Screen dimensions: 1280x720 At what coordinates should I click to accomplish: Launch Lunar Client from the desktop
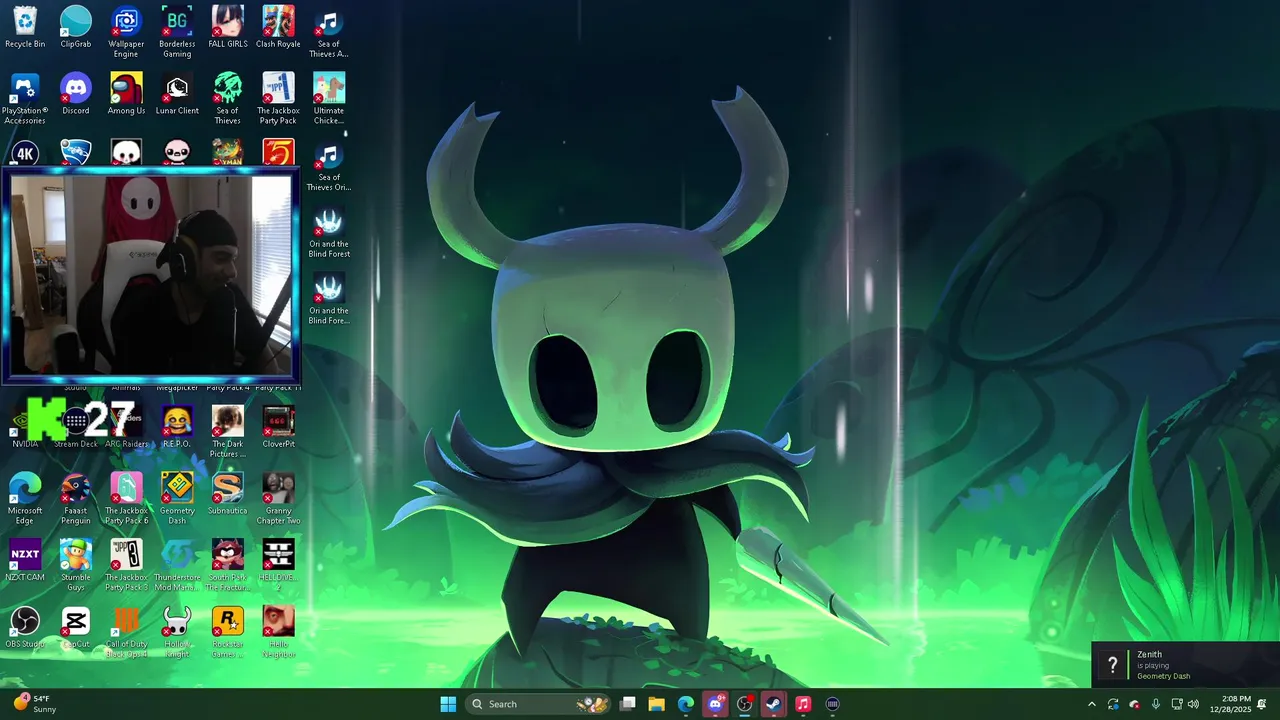(177, 94)
